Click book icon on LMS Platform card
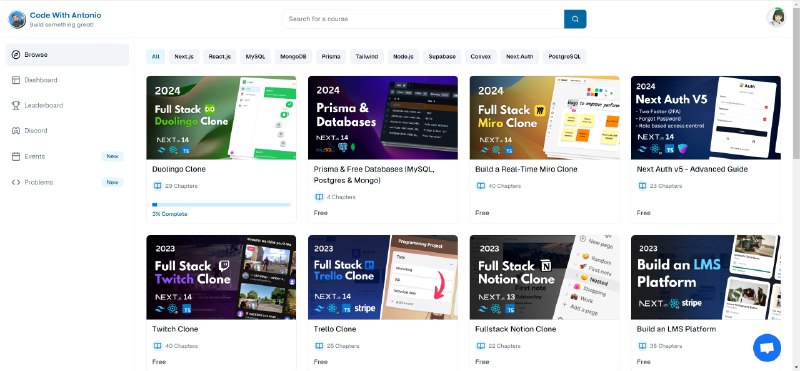This screenshot has height=371, width=800. (642, 346)
